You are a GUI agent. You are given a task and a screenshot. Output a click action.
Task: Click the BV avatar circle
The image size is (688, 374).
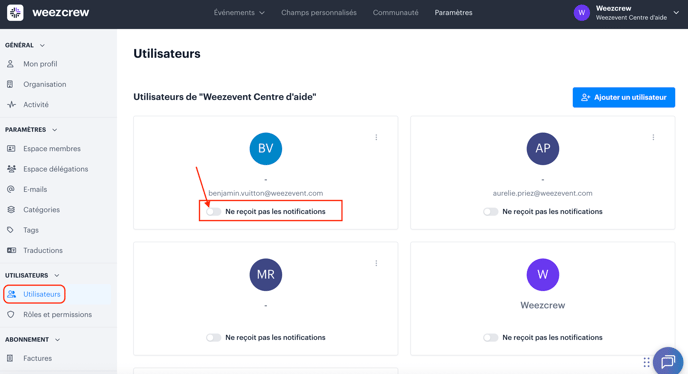pyautogui.click(x=265, y=149)
